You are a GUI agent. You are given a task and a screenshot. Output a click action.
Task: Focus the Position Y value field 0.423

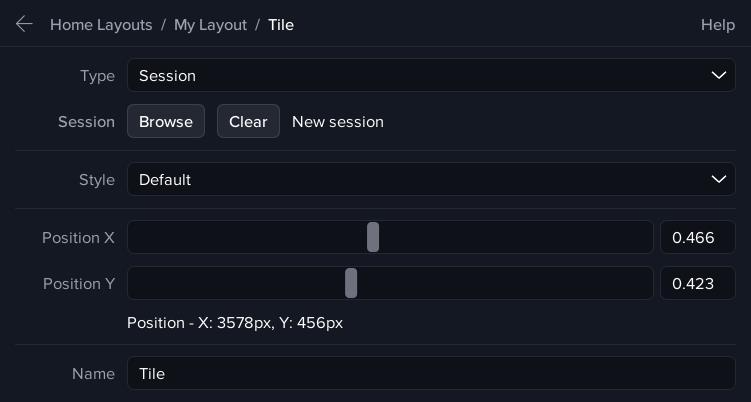tap(697, 284)
